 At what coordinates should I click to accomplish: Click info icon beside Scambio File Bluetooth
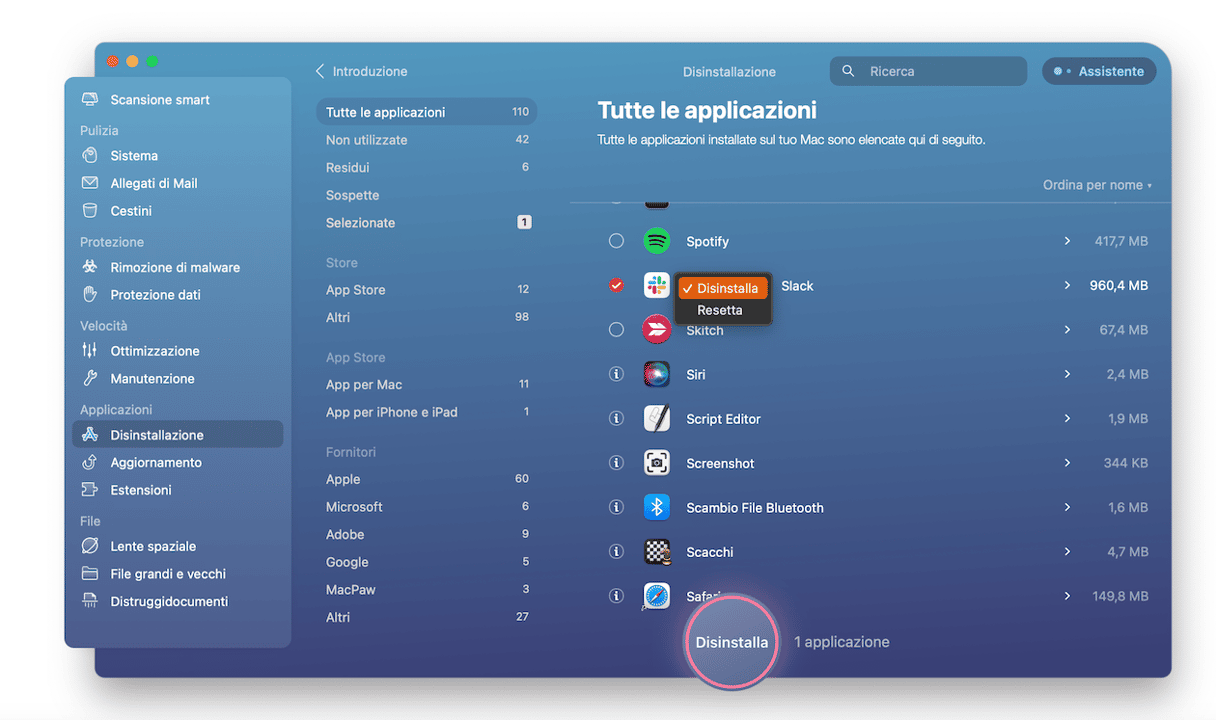[x=616, y=507]
